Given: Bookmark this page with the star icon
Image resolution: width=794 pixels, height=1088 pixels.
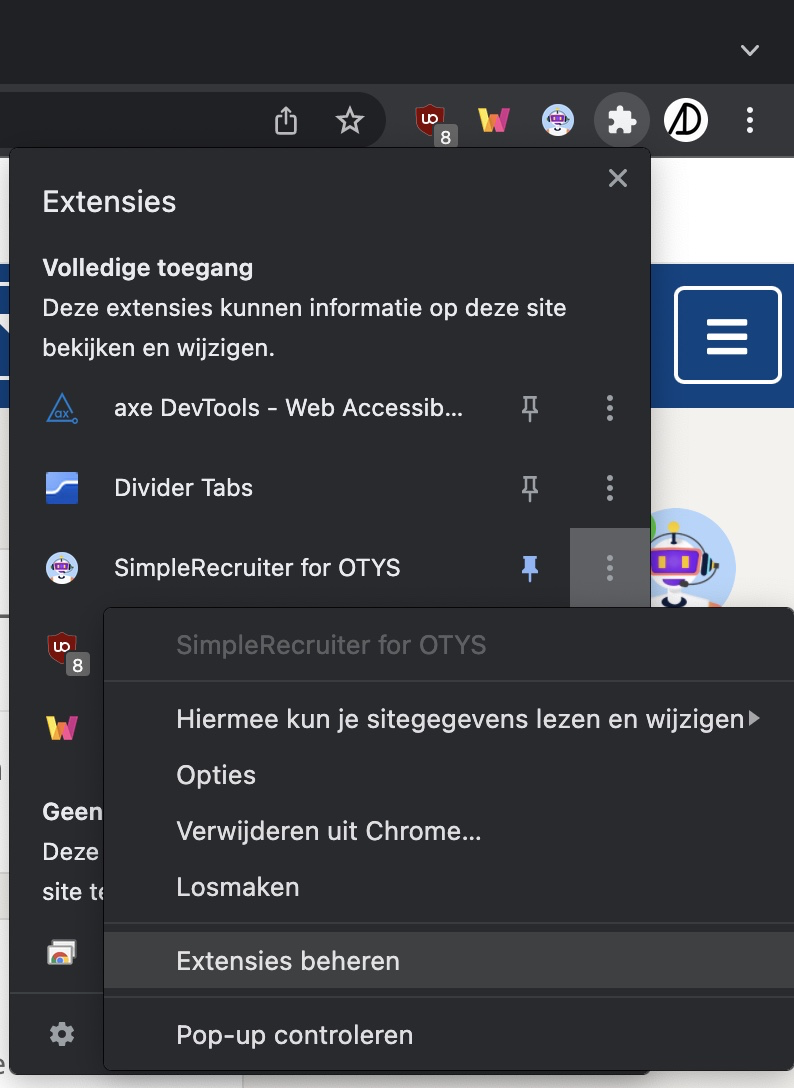Looking at the screenshot, I should 350,120.
